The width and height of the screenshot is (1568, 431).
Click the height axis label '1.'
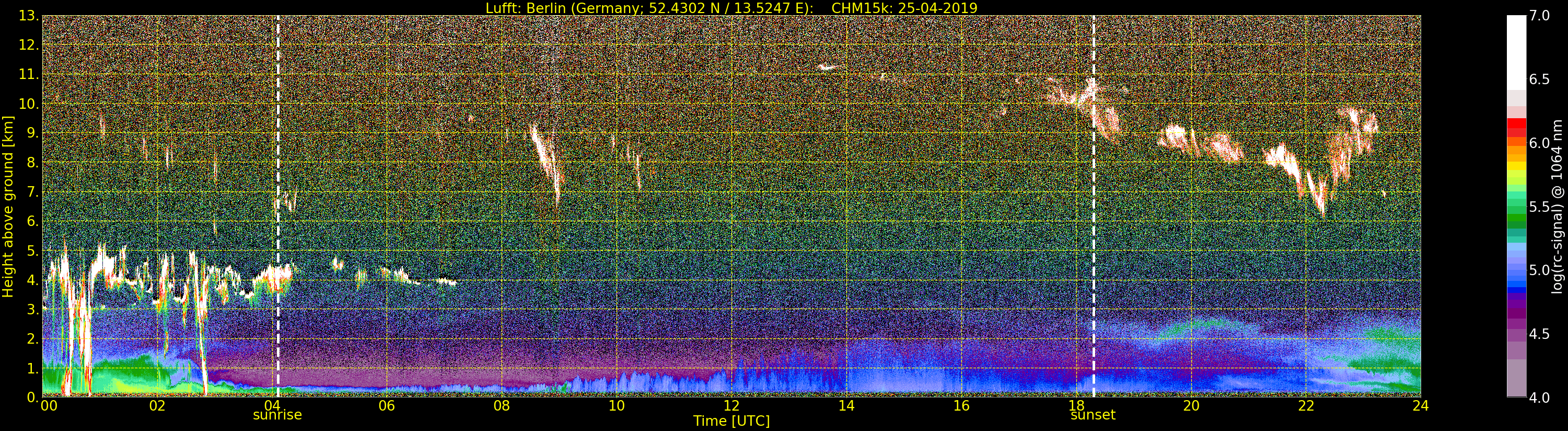(32, 368)
